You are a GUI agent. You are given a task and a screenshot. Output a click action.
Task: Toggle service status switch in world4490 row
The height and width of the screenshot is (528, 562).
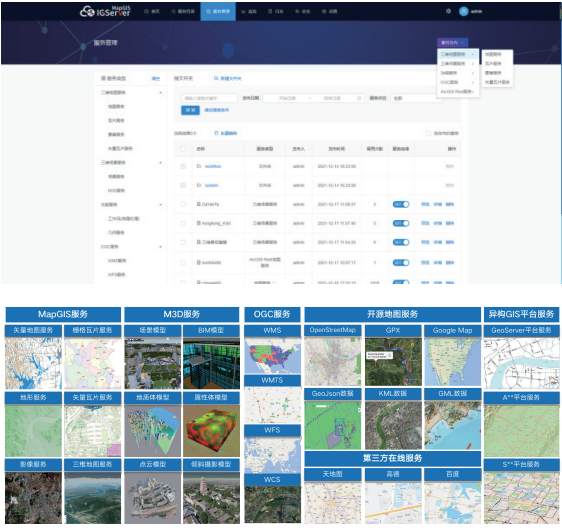[401, 263]
